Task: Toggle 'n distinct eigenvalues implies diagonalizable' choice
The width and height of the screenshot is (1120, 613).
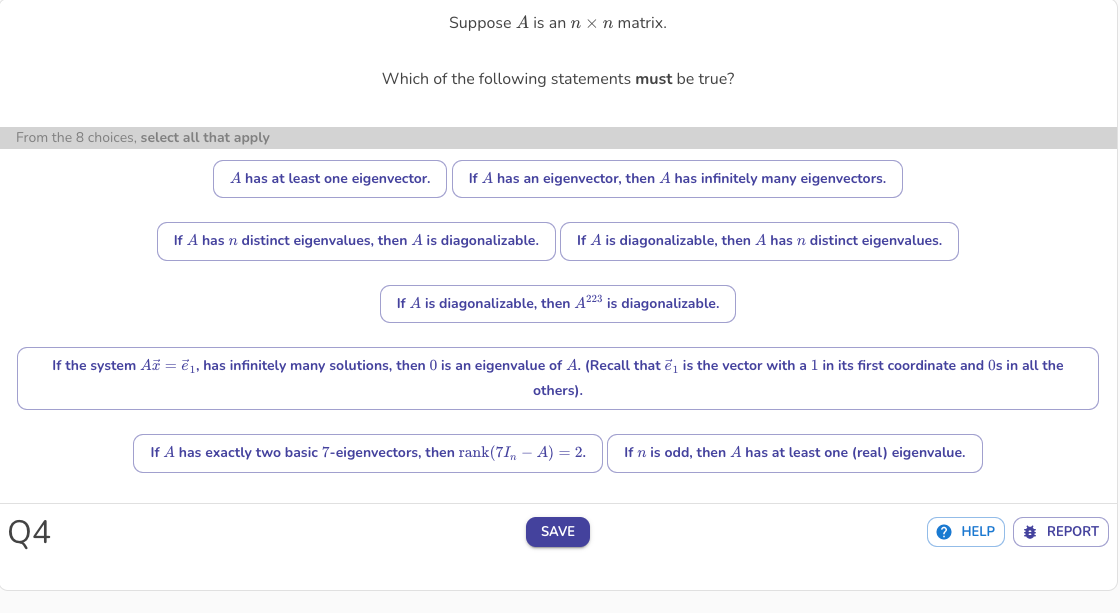Action: click(356, 241)
